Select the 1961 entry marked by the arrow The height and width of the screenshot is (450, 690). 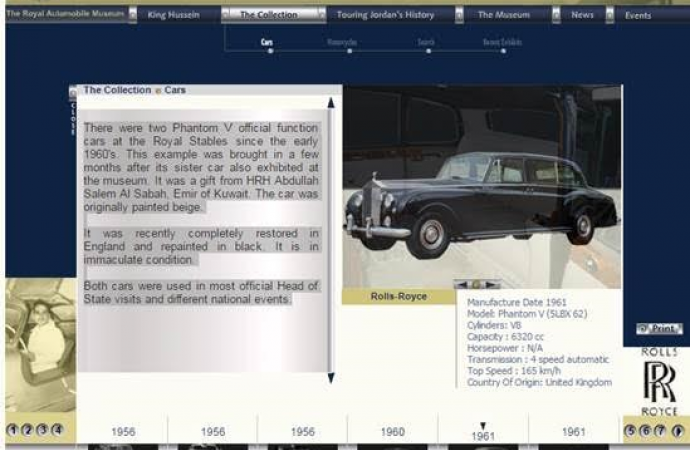483,435
